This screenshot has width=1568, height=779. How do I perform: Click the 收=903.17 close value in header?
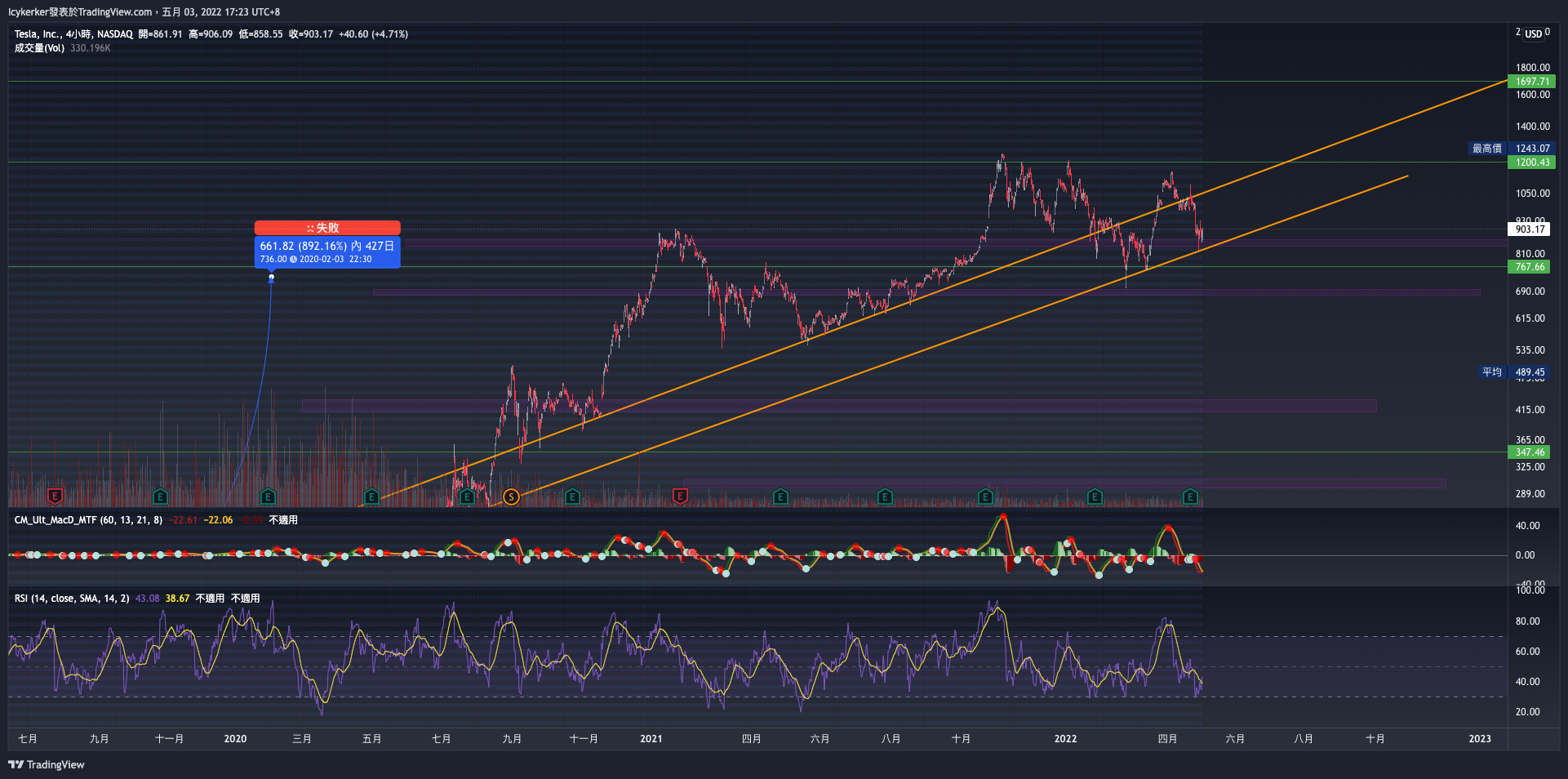311,34
